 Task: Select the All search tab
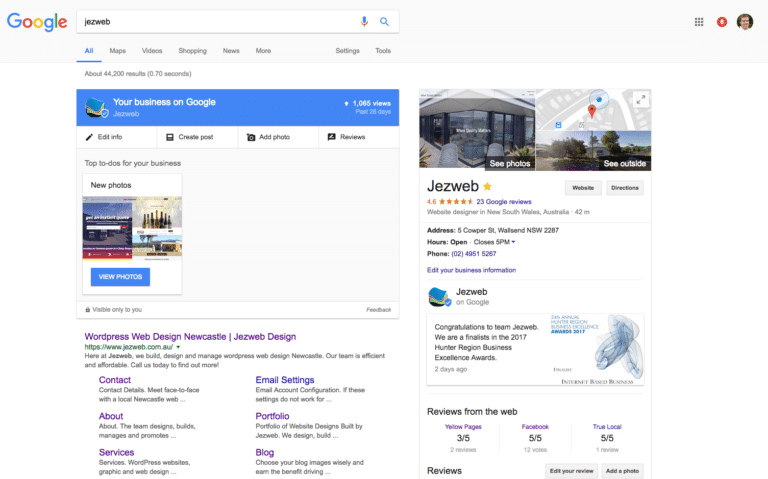click(89, 50)
